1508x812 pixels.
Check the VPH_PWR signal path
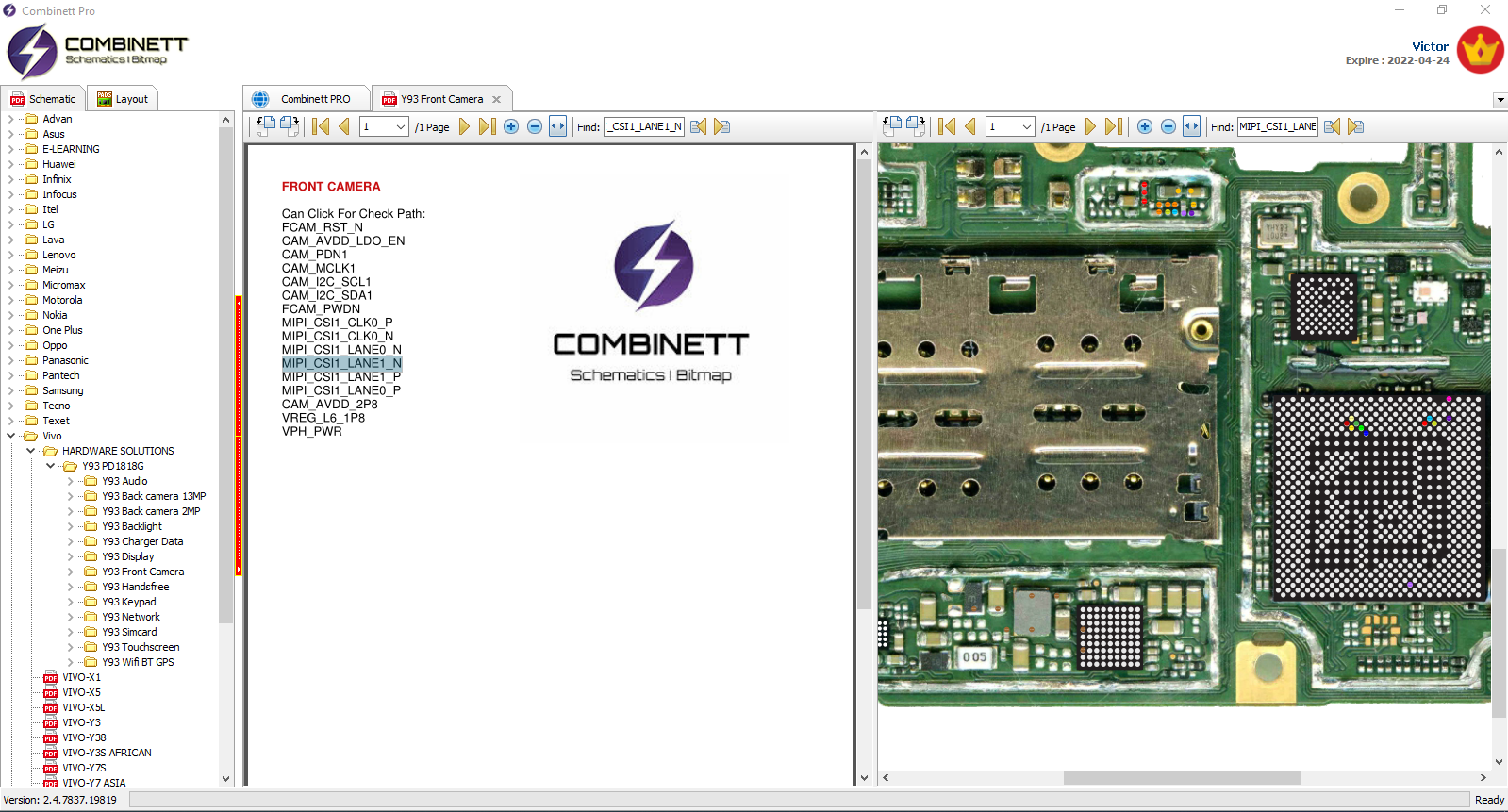[312, 431]
